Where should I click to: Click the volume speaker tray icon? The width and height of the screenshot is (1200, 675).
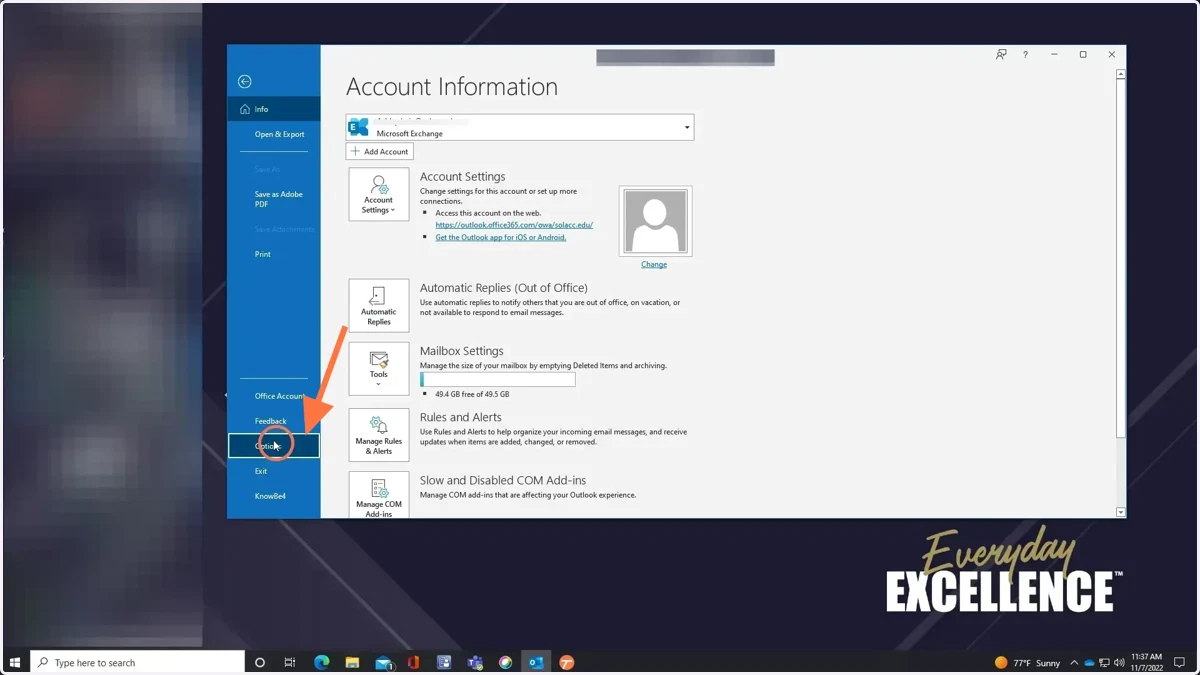pyautogui.click(x=1119, y=662)
